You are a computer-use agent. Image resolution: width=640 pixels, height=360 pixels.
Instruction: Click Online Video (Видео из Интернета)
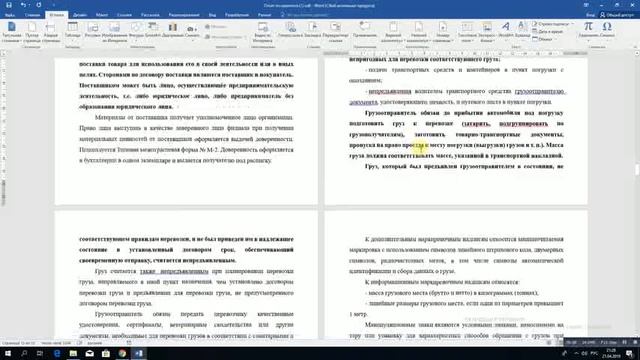(x=262, y=32)
